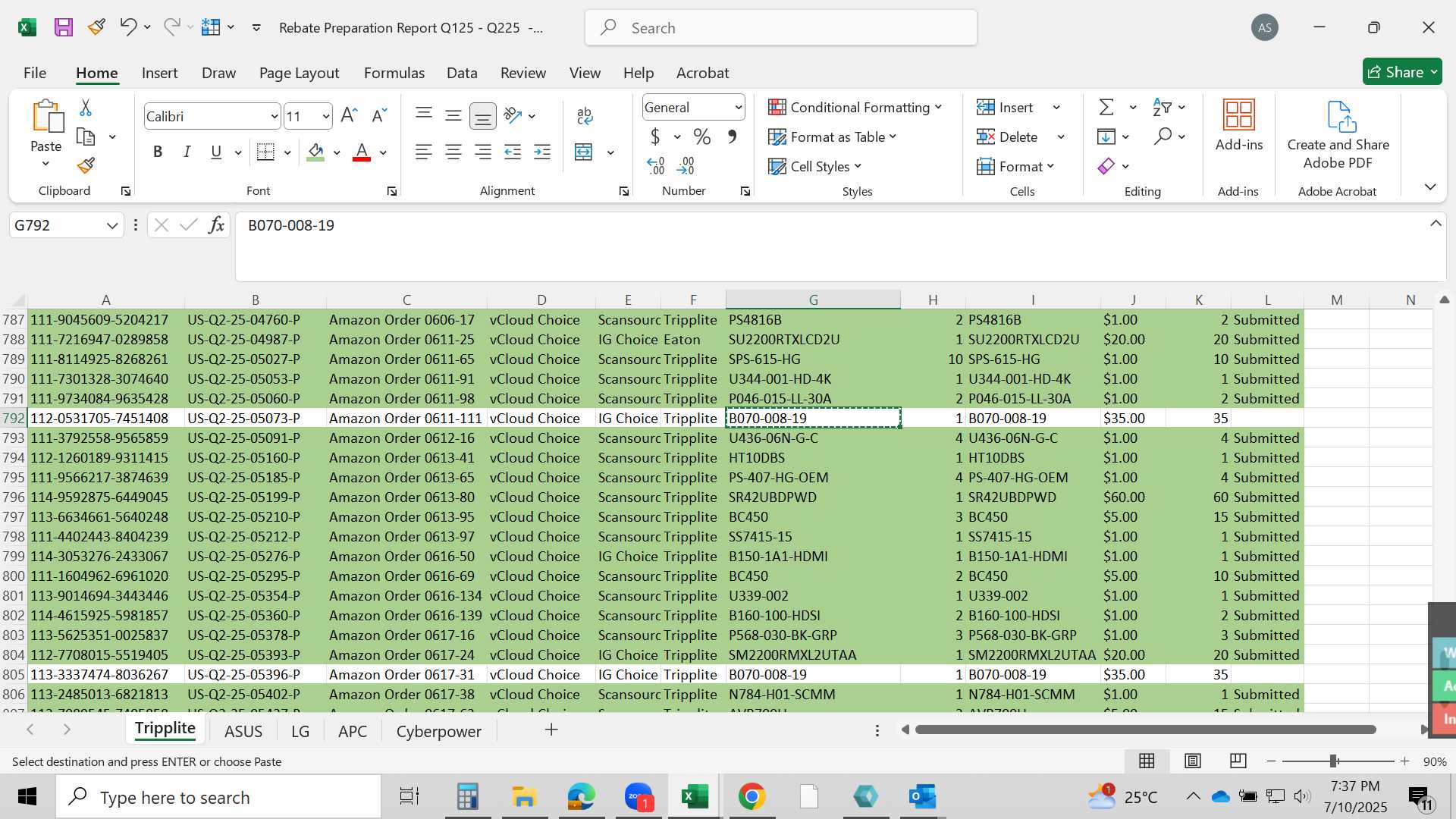Toggle Italic formatting
Image resolution: width=1456 pixels, height=819 pixels.
pyautogui.click(x=187, y=152)
